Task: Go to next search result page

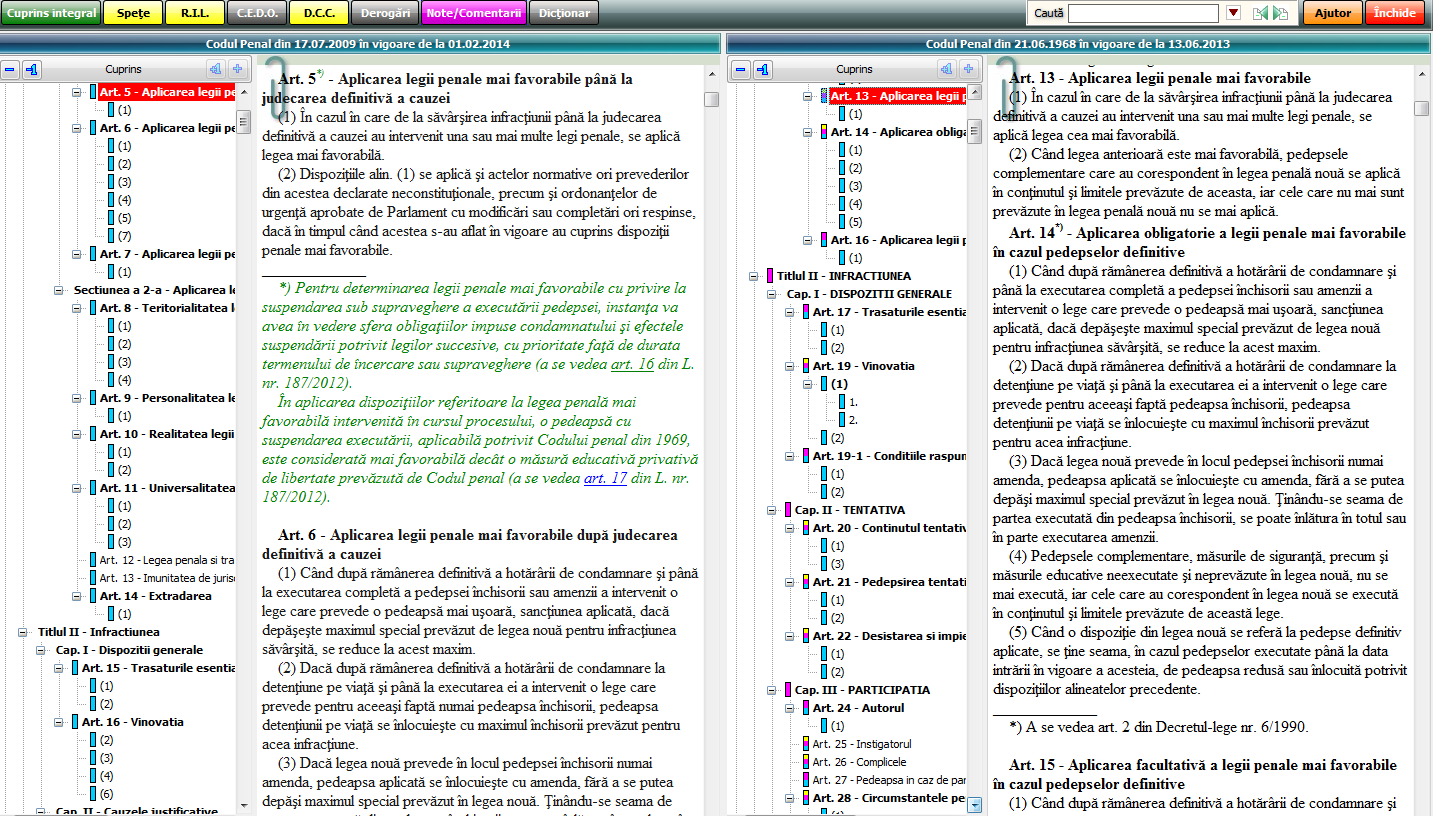Action: [1280, 13]
